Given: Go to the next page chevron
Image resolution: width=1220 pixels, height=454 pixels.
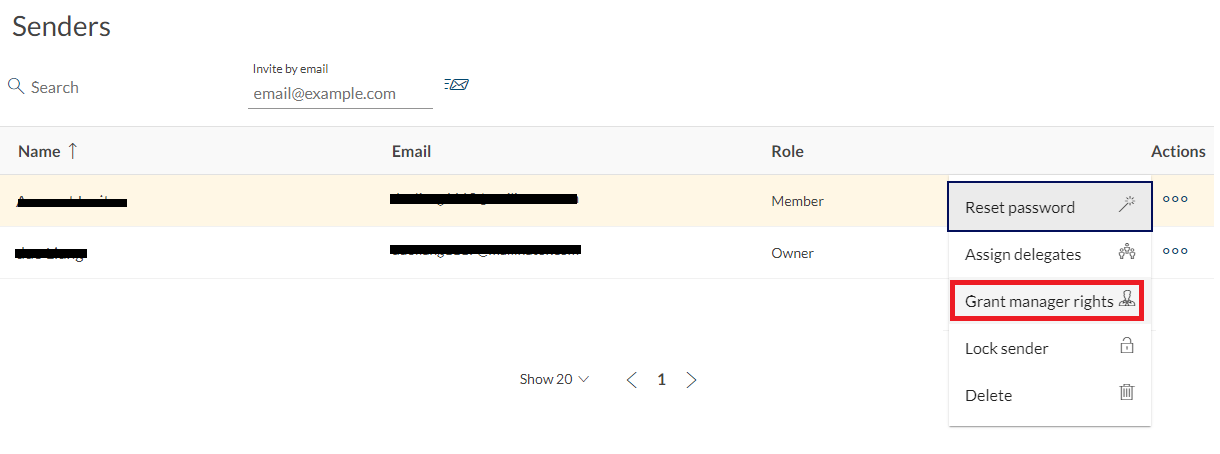Looking at the screenshot, I should 691,379.
